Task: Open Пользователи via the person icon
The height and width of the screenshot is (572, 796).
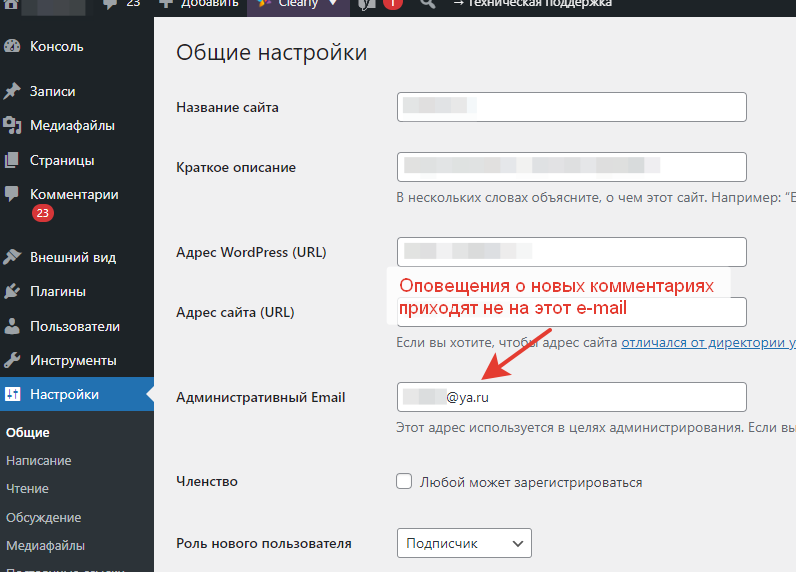Action: (x=12, y=326)
